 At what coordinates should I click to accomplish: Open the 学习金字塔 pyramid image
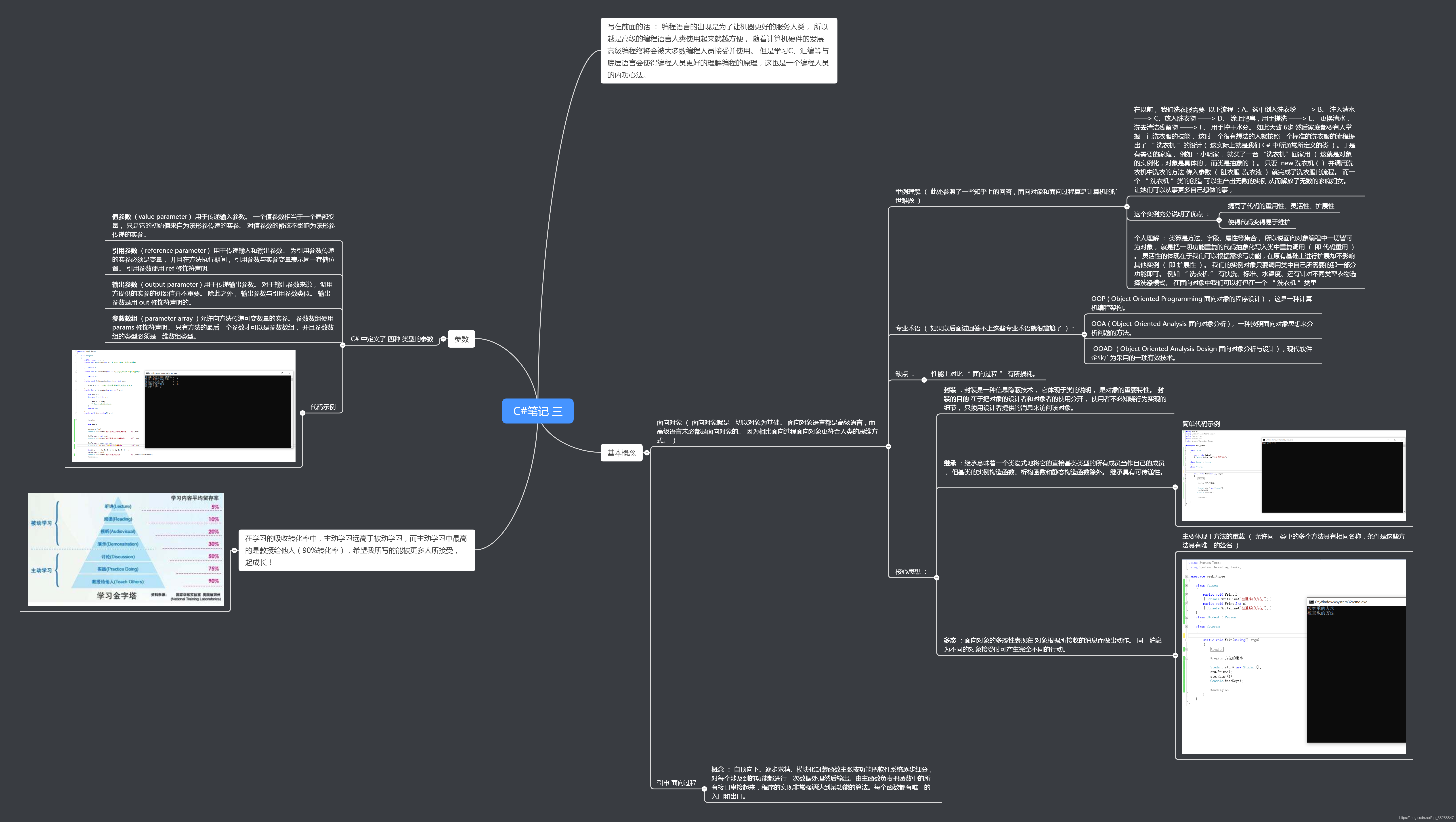click(x=126, y=550)
